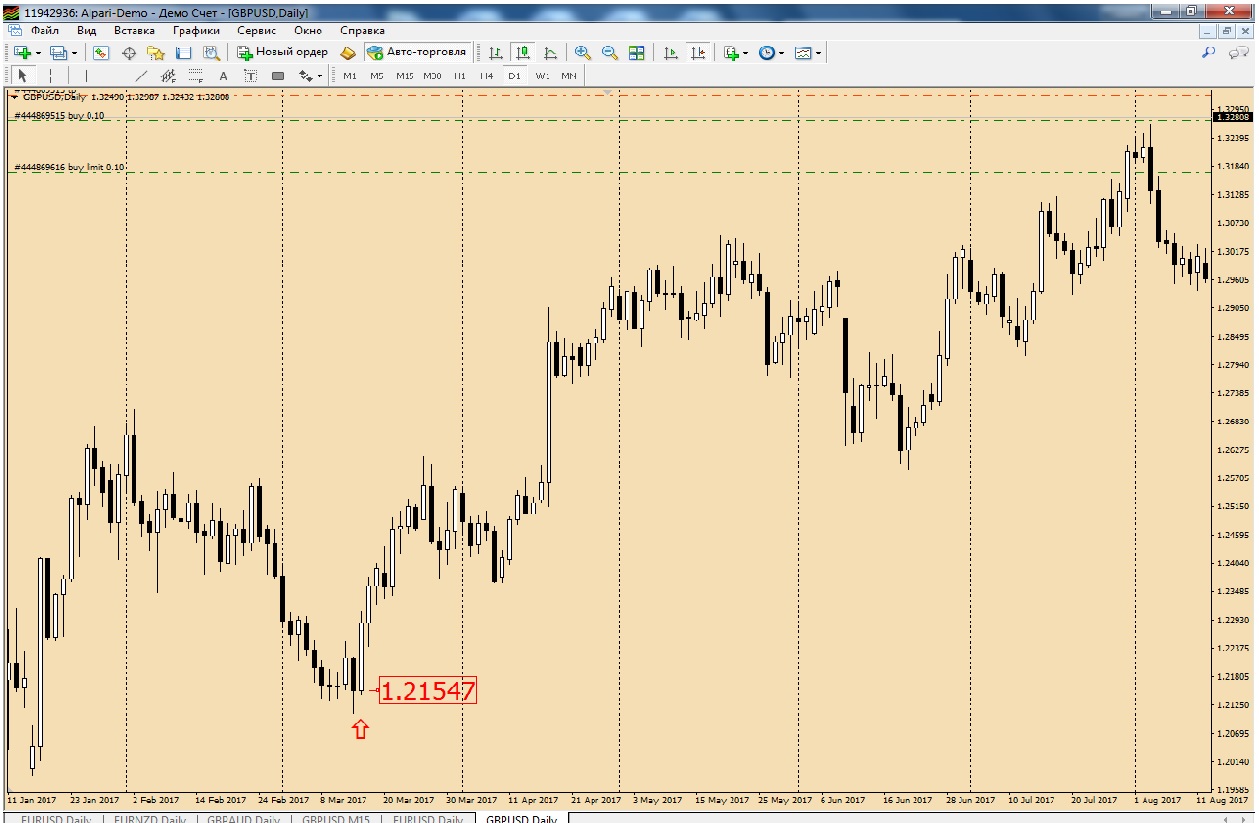
Task: Select the D1 daily timeframe button
Action: click(x=514, y=75)
